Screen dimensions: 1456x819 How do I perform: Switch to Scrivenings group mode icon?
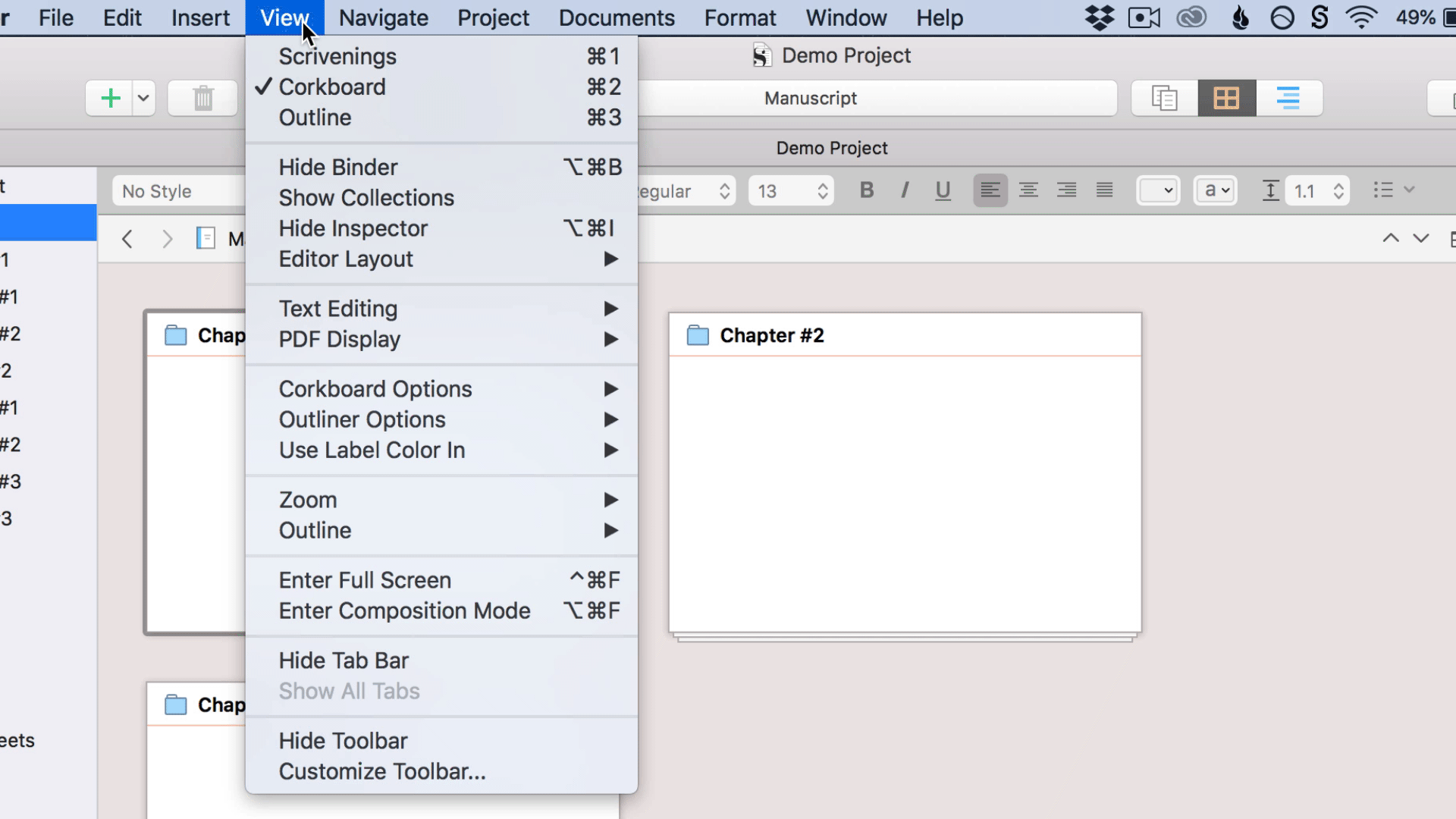[1165, 99]
